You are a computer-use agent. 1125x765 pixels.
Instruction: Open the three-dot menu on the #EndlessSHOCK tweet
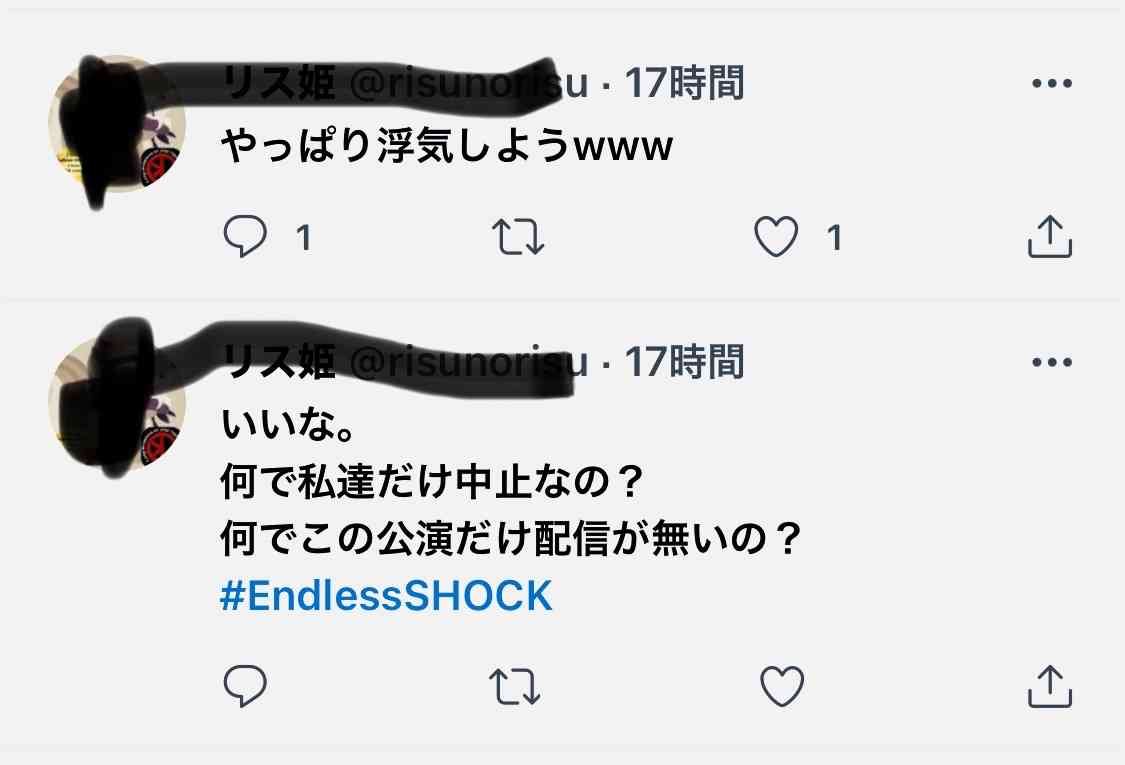click(x=1052, y=362)
